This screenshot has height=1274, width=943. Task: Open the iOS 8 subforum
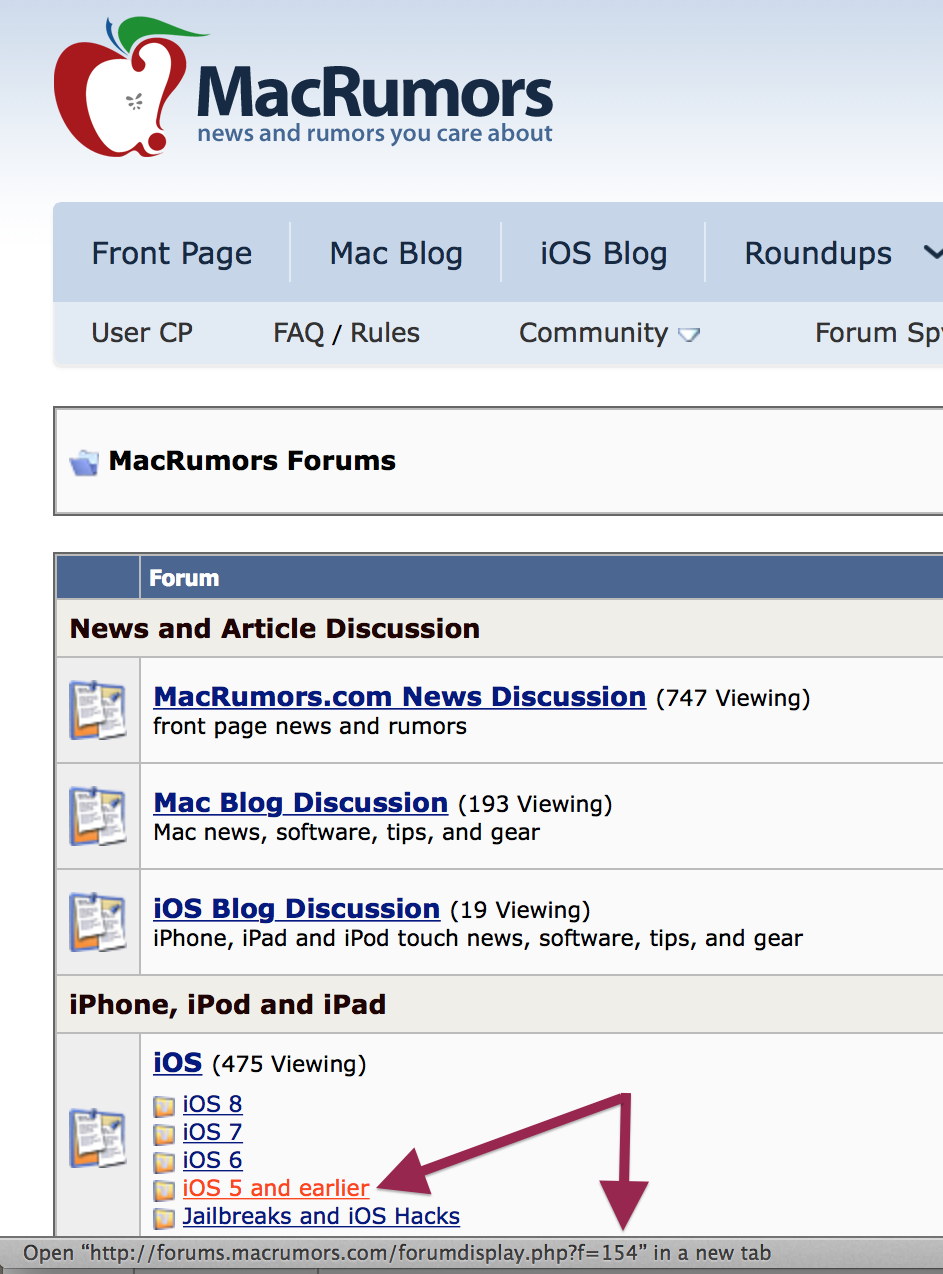click(x=212, y=1104)
